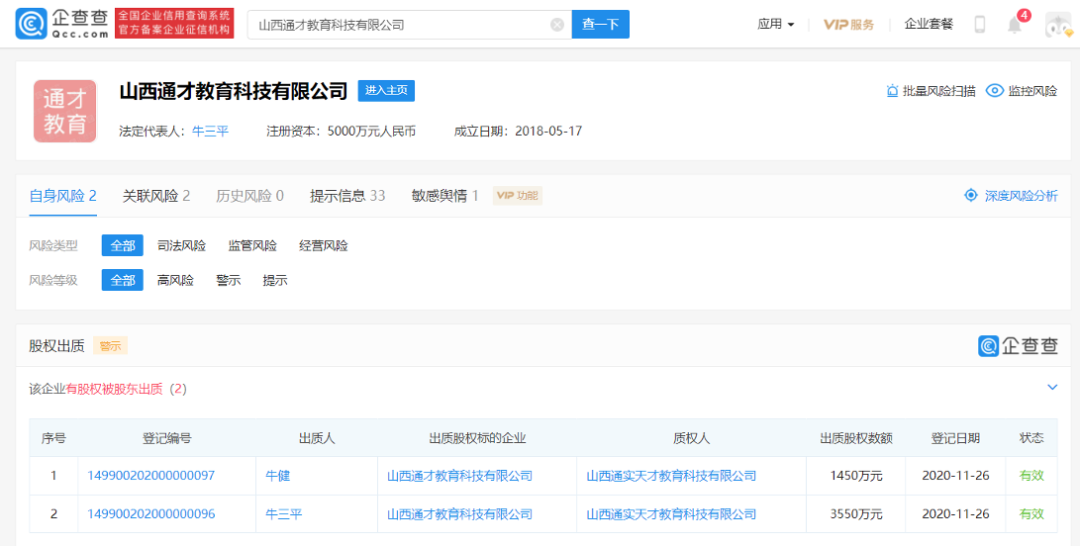Click the company name search input field
Image resolution: width=1080 pixels, height=546 pixels.
[400, 25]
